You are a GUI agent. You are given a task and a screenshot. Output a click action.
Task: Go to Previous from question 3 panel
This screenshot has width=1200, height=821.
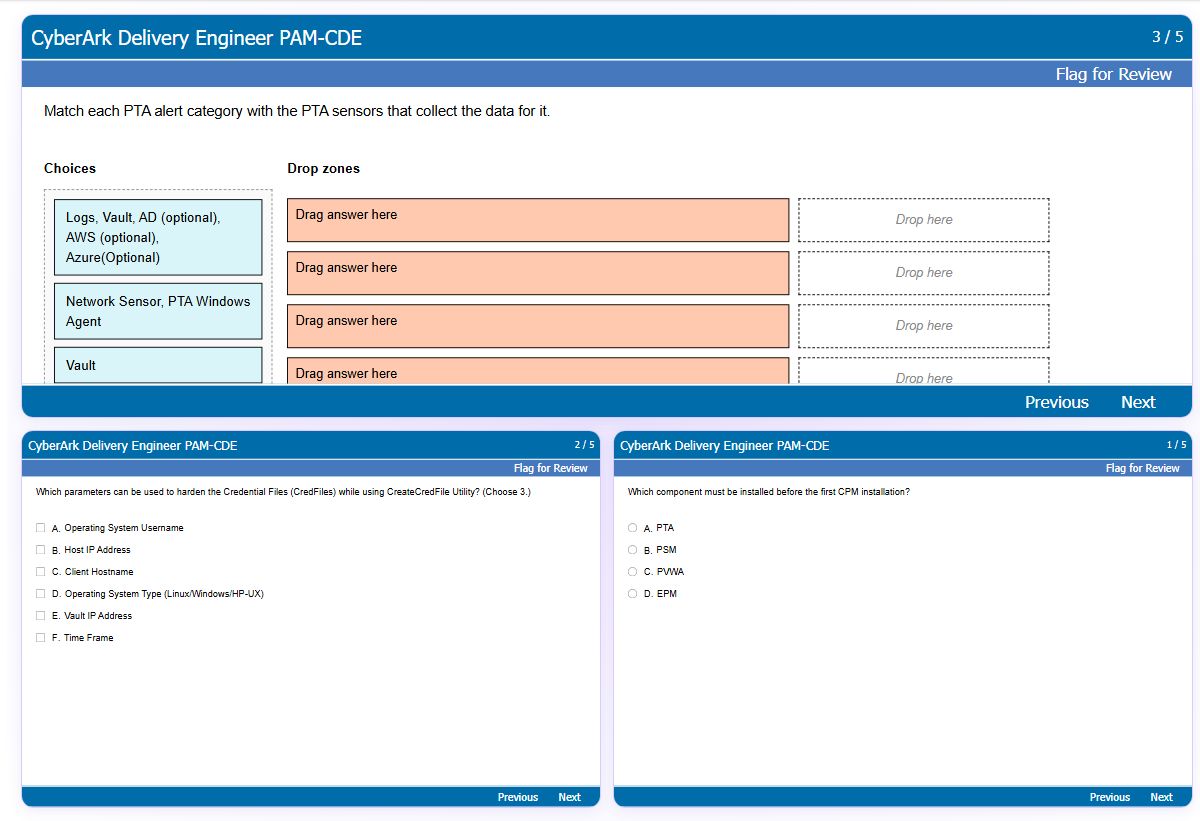1056,402
